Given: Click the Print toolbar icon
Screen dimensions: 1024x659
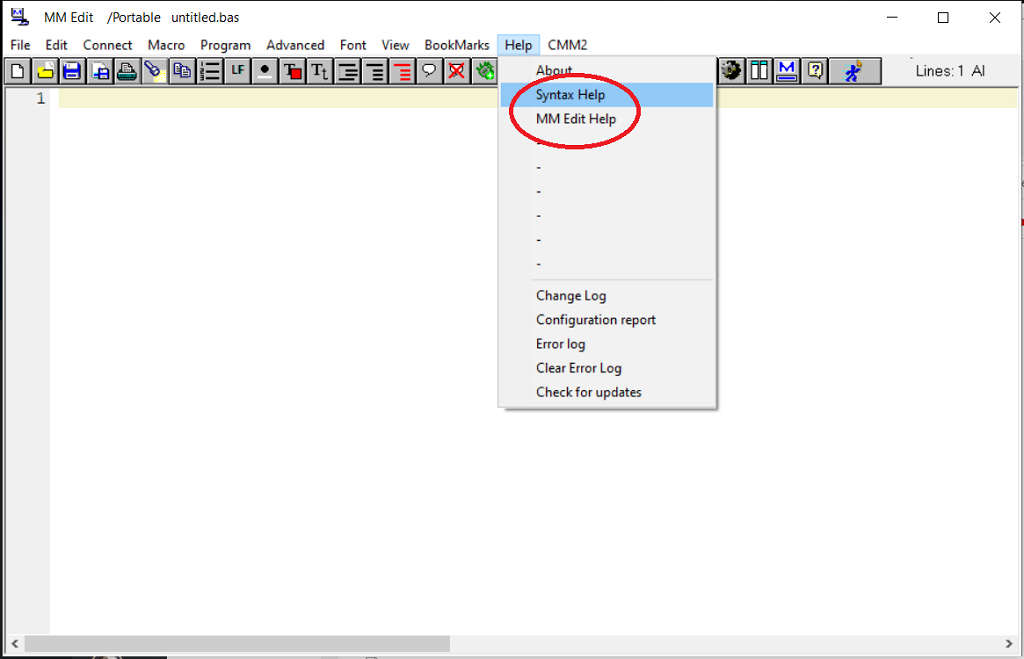Looking at the screenshot, I should tap(127, 71).
